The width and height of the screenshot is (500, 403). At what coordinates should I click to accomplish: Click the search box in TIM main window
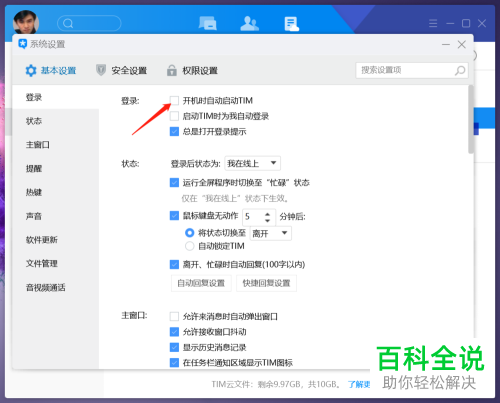[89, 23]
